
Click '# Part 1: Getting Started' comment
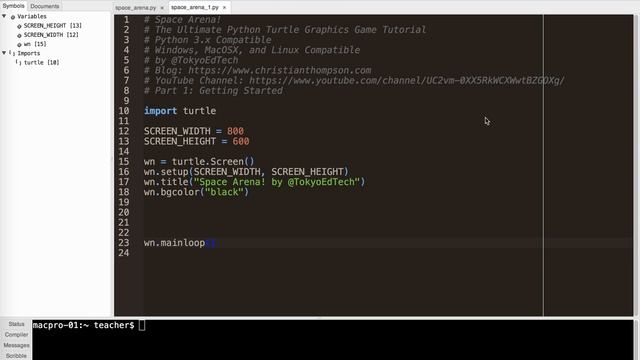point(213,91)
